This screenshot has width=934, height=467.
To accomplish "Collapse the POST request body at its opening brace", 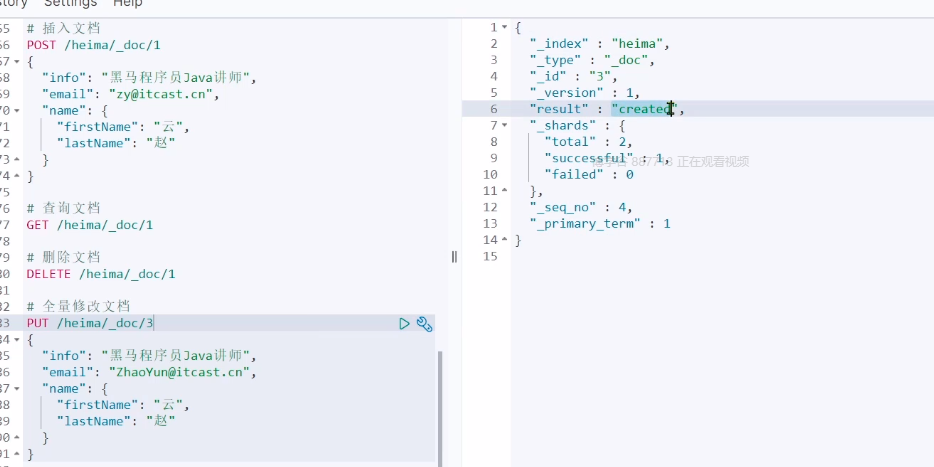I will 17,61.
